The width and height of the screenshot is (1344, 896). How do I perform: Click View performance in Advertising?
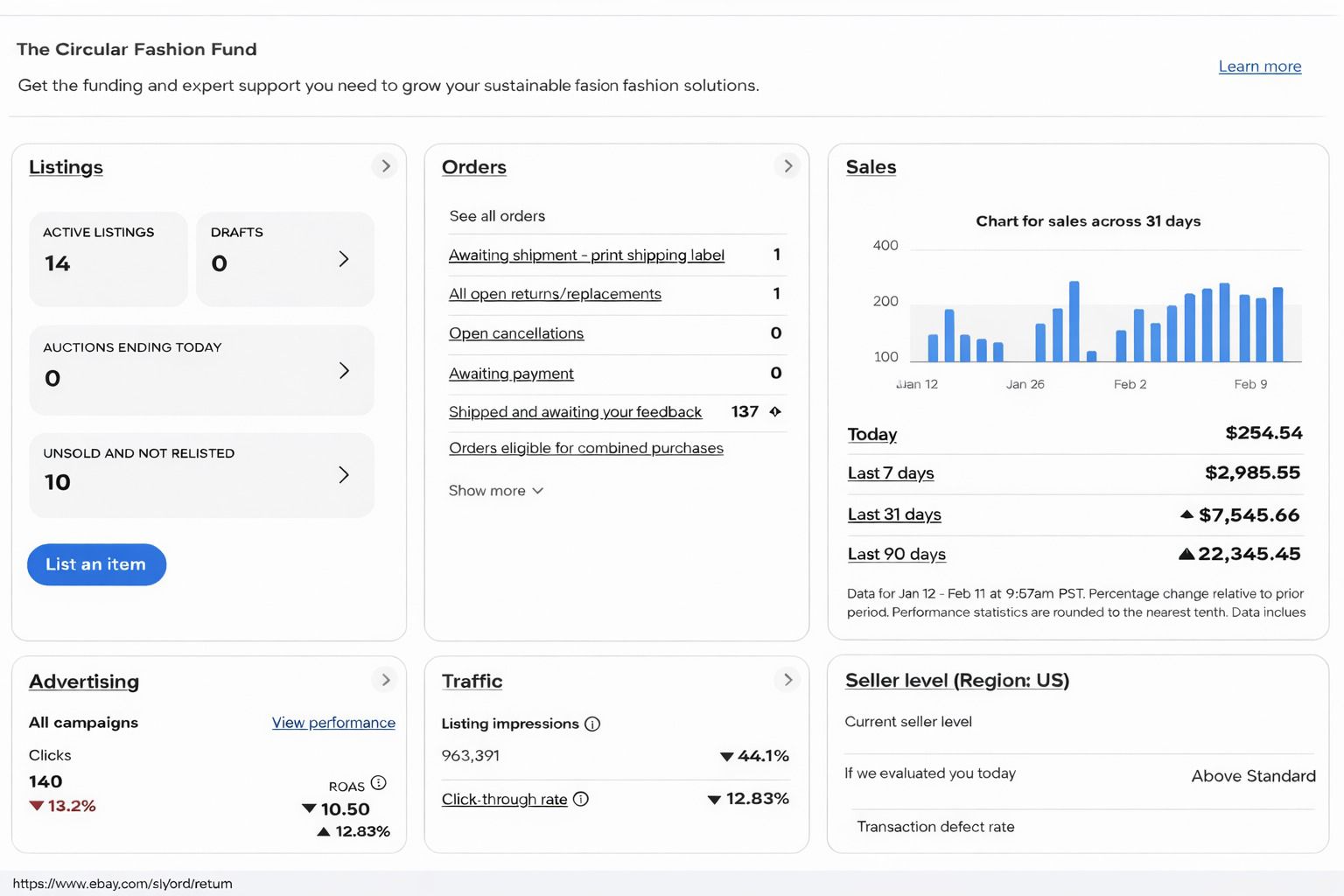tap(333, 723)
